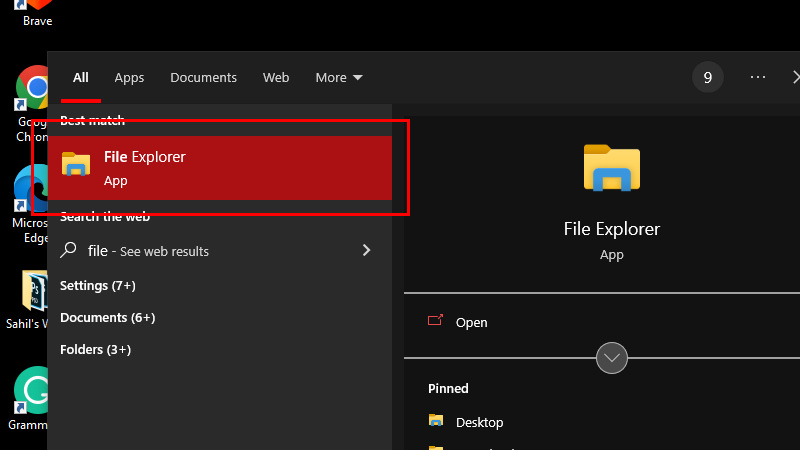Open Sahil's folder icon on the desktop

[x=28, y=300]
